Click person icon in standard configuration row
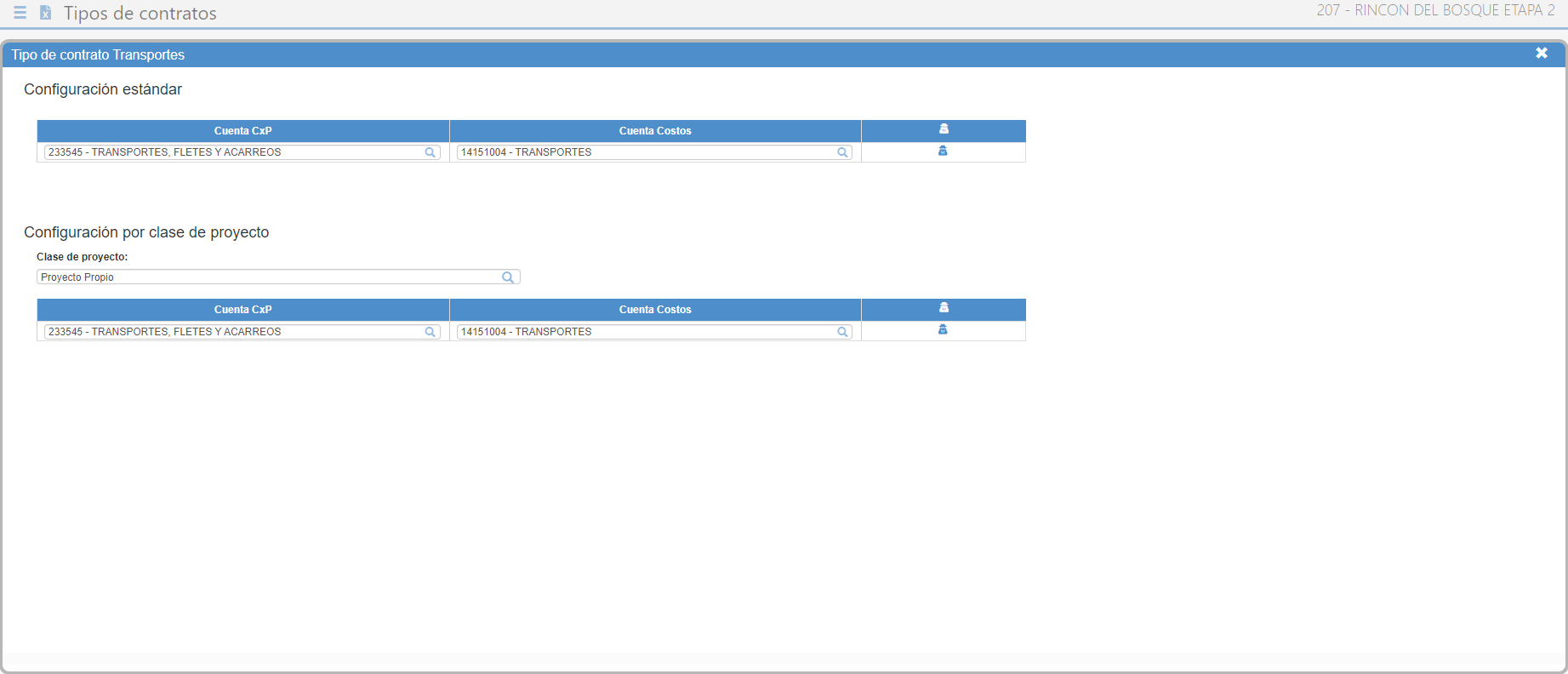 (943, 151)
